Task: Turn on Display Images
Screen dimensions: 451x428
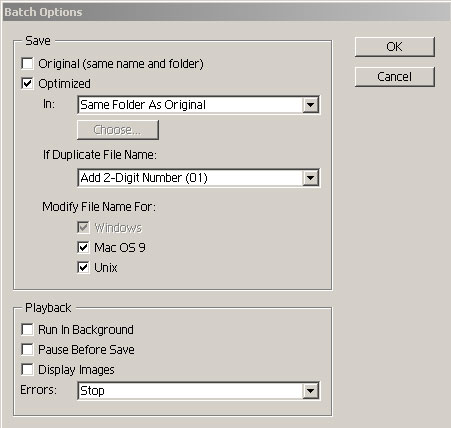Action: pos(27,369)
